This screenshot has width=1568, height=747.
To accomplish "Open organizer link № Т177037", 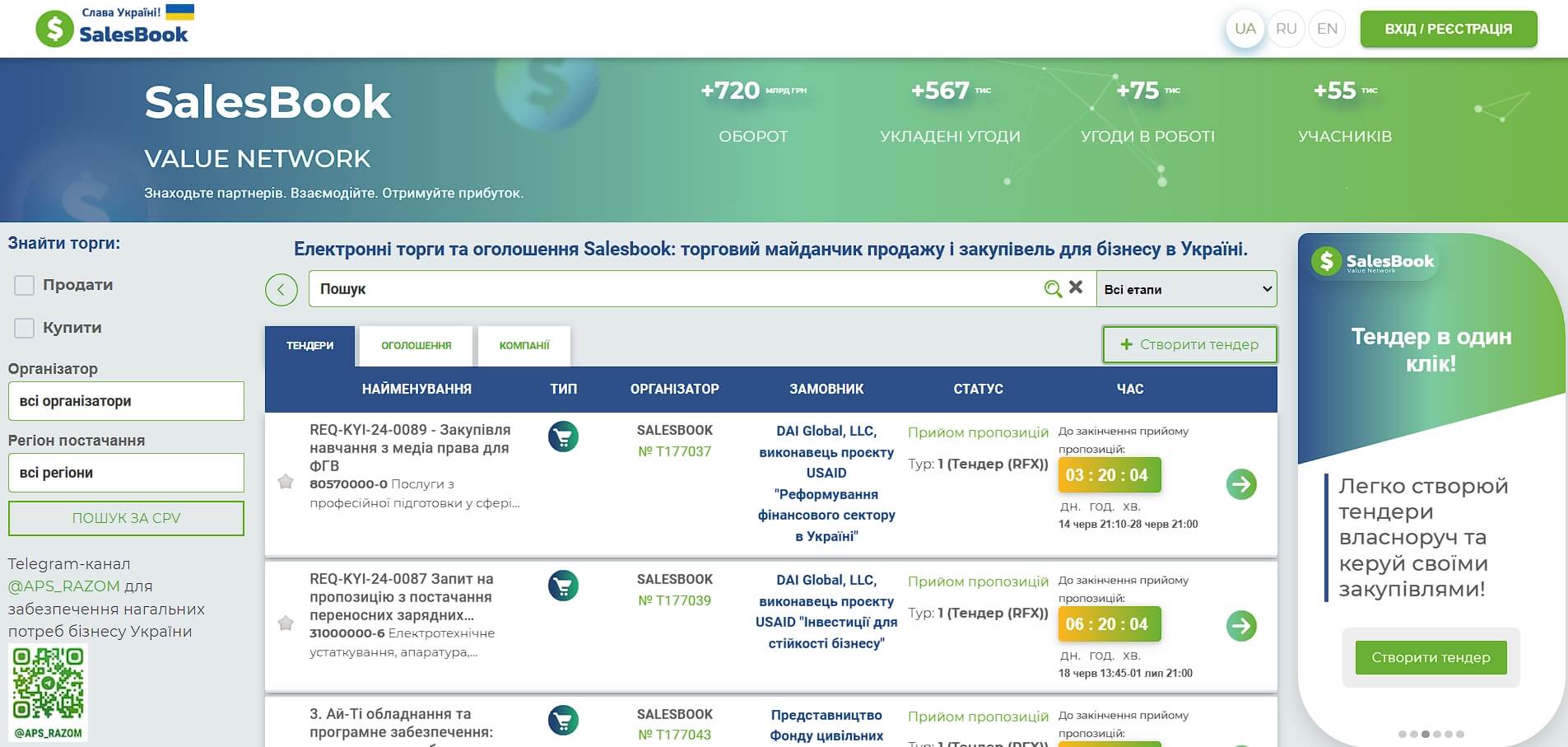I will click(674, 451).
